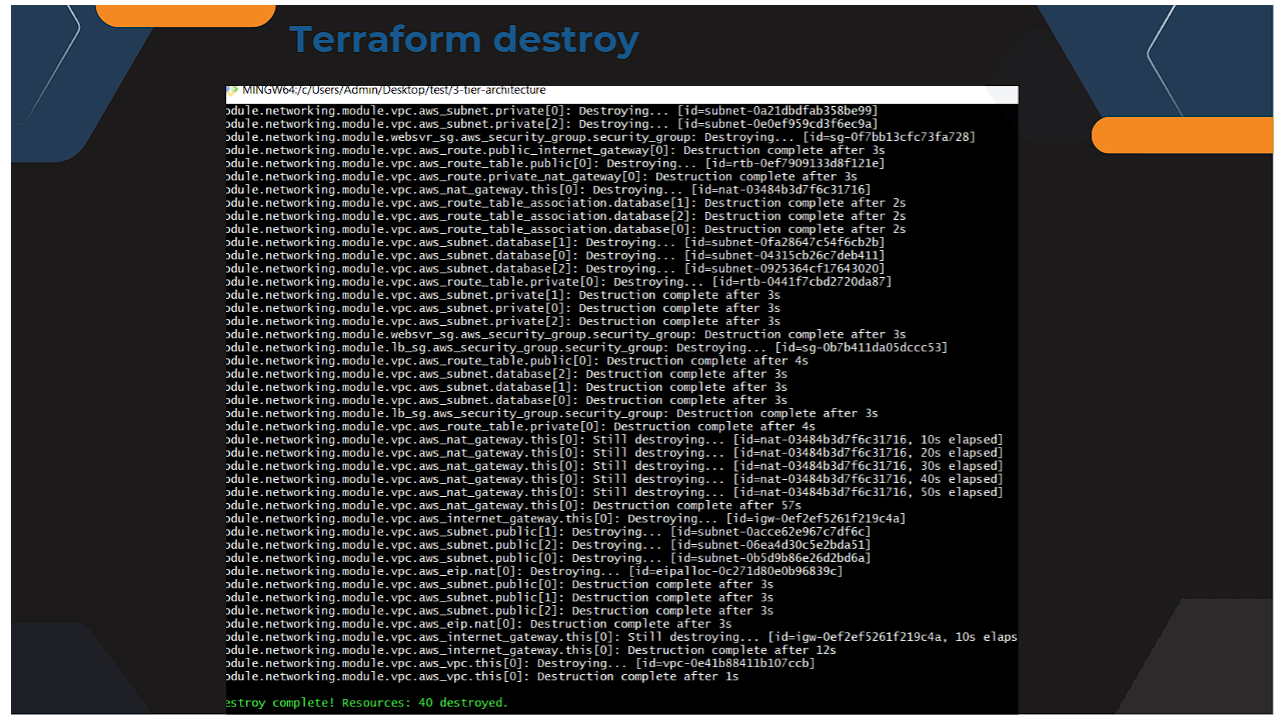The image size is (1282, 724).
Task: Click 'lb_sg' security group 'Destruction complete' line
Action: (553, 412)
